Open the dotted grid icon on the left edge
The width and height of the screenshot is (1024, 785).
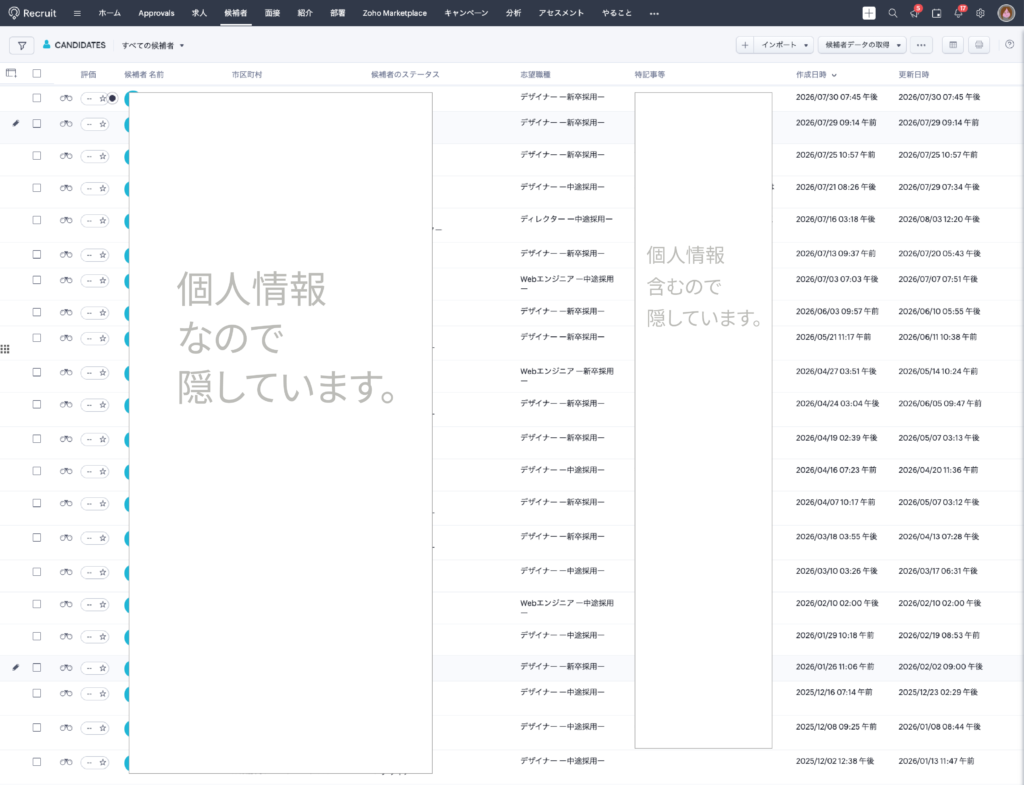pyautogui.click(x=5, y=349)
